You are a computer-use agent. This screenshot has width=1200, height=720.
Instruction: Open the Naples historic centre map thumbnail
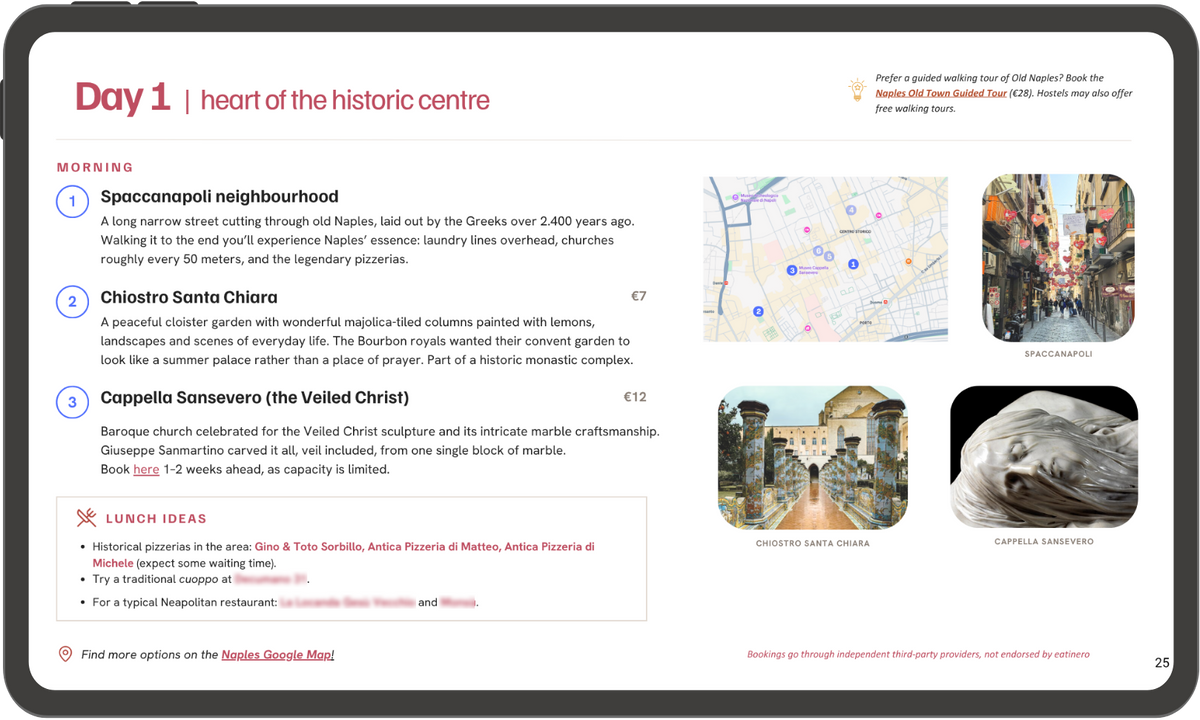825,259
